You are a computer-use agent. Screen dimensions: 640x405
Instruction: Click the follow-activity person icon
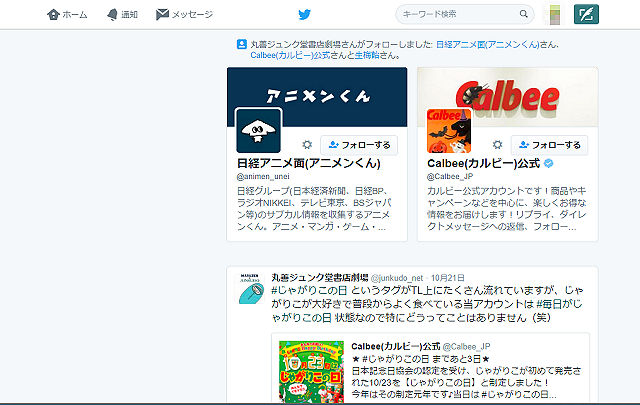[242, 44]
